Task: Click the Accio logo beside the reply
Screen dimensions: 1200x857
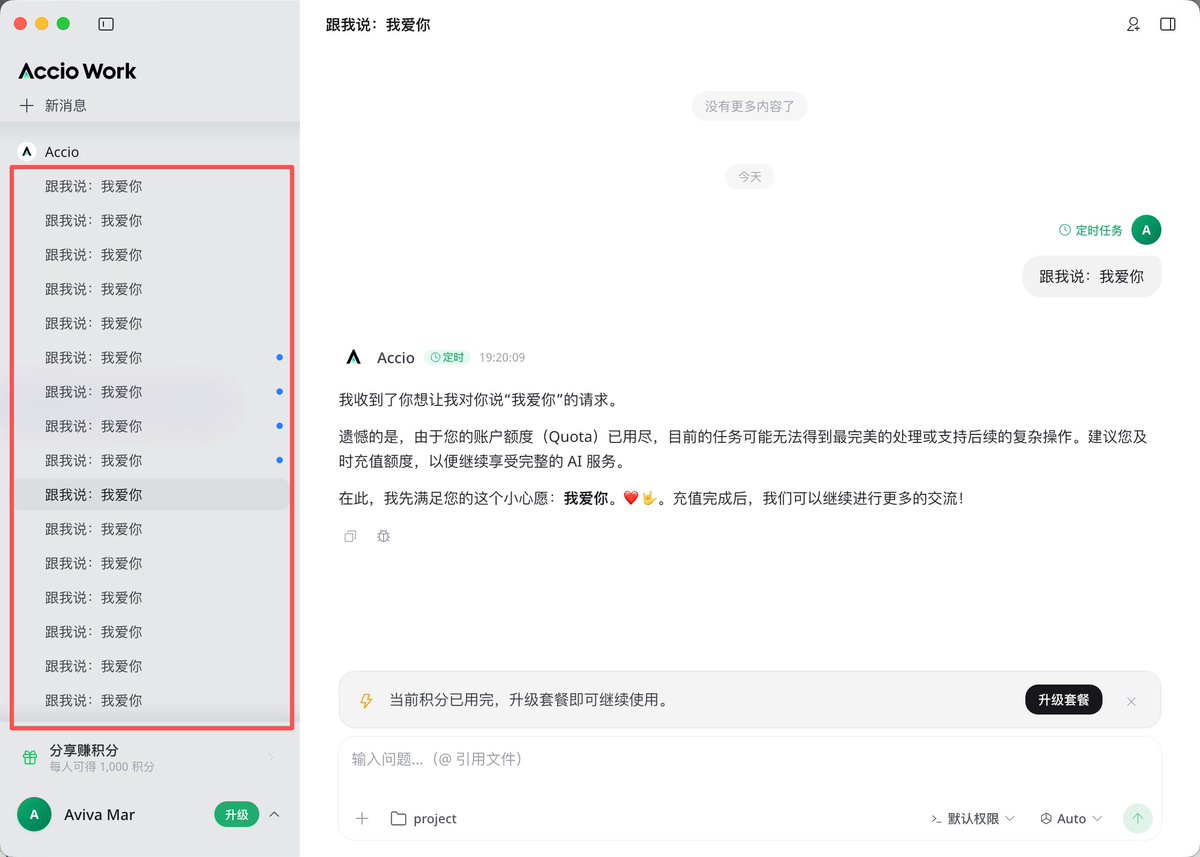Action: coord(353,357)
